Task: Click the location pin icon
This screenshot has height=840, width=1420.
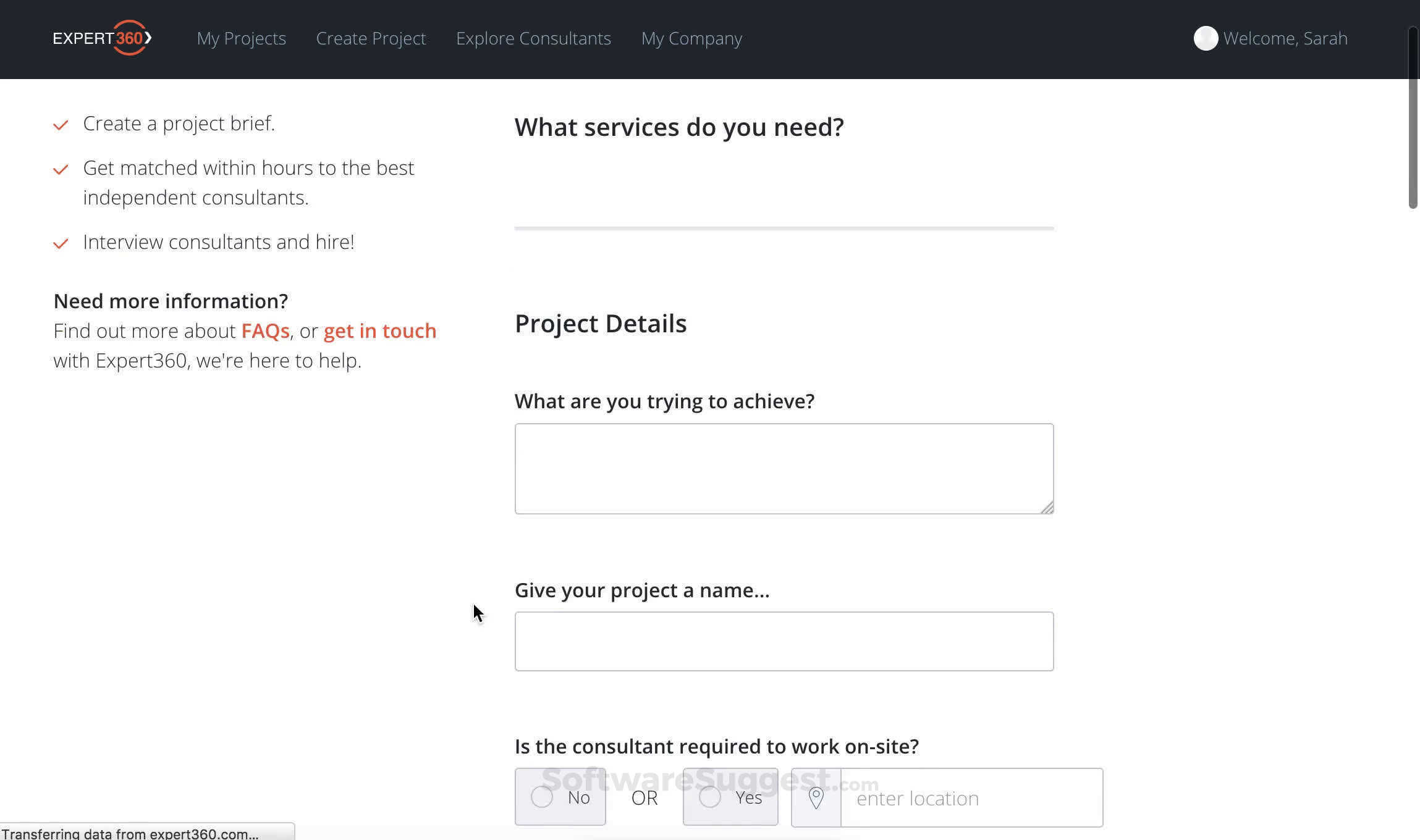Action: click(x=816, y=797)
